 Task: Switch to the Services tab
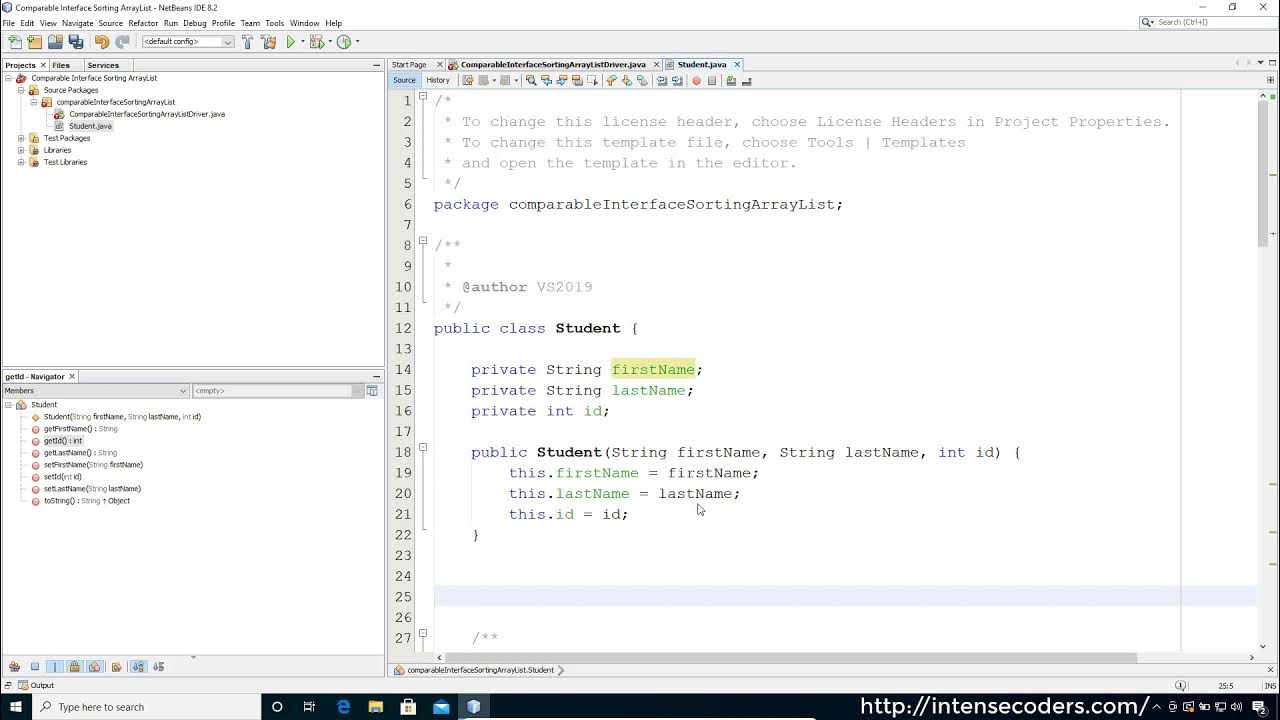tap(103, 65)
